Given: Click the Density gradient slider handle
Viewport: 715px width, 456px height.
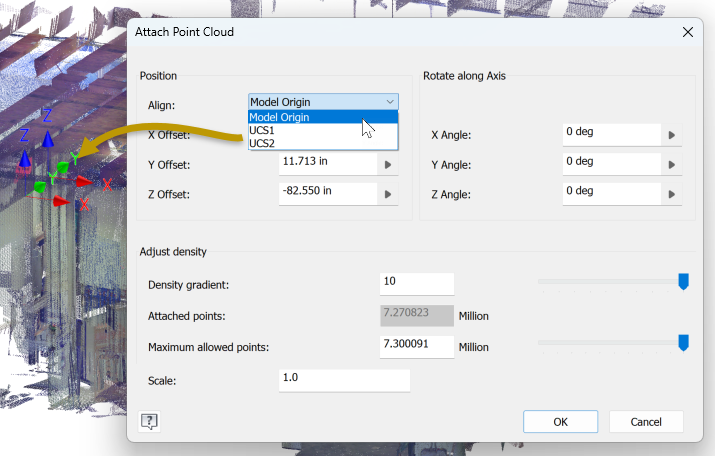Looking at the screenshot, I should pyautogui.click(x=683, y=282).
